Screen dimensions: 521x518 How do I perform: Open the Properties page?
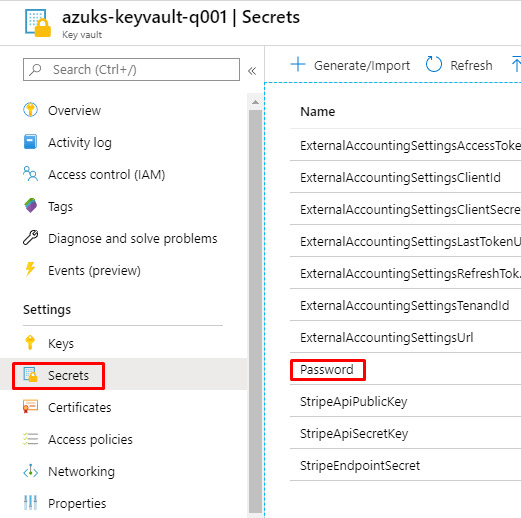coord(77,504)
